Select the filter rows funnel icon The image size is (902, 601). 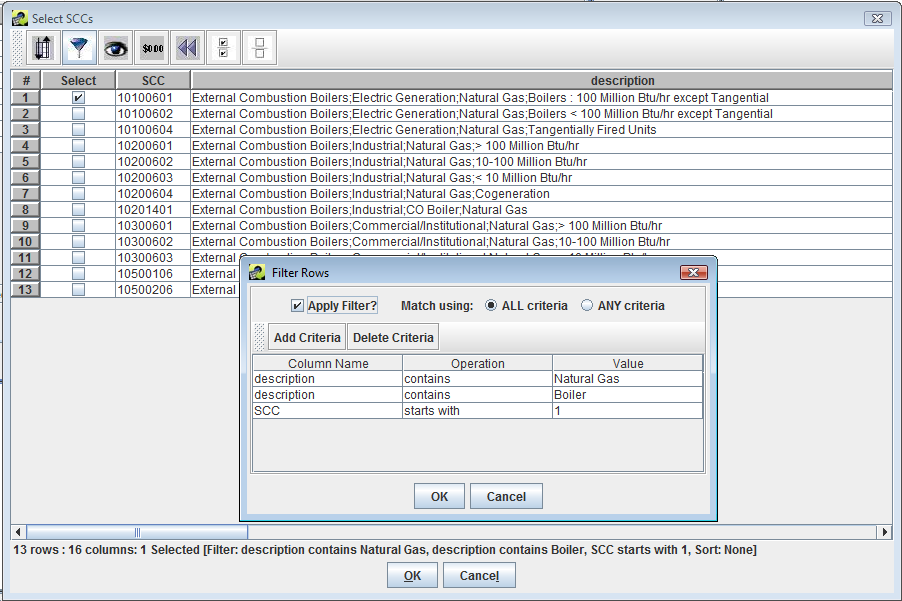(x=77, y=47)
